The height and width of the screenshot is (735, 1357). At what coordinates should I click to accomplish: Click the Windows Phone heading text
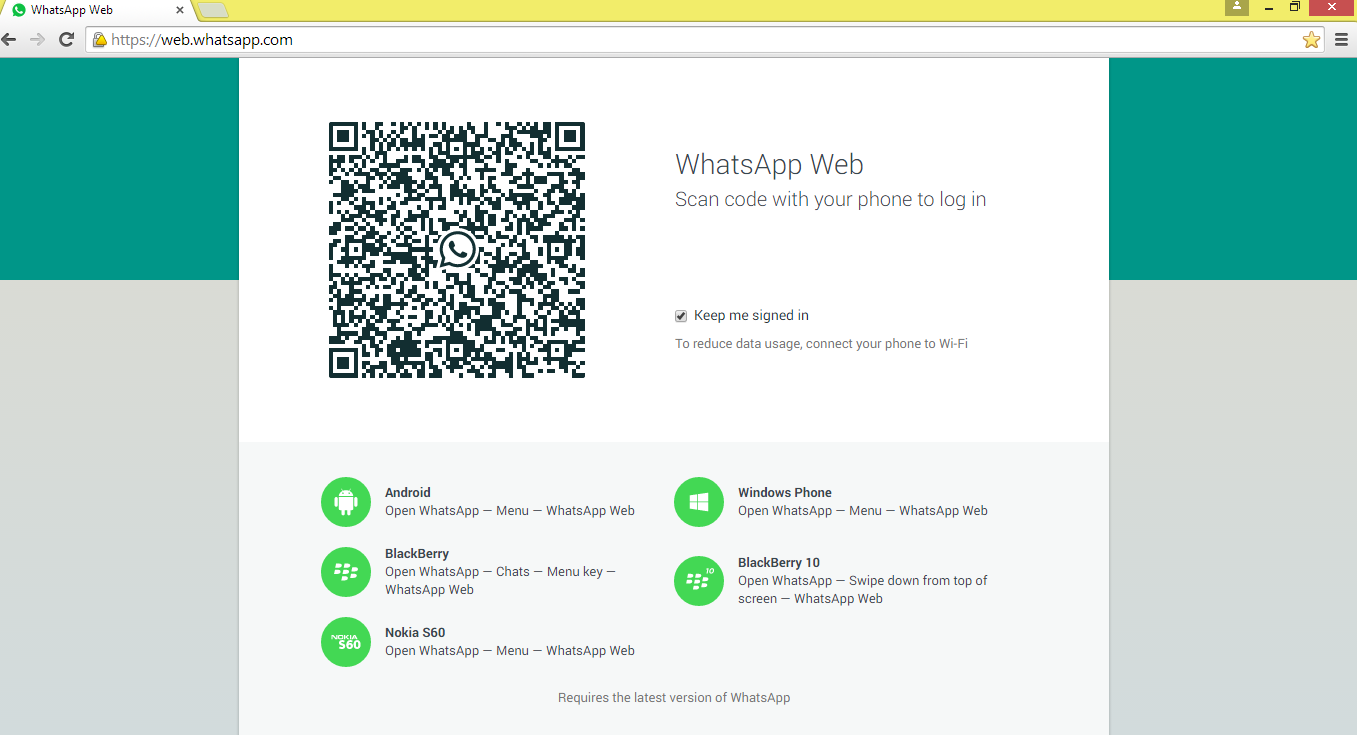[785, 492]
